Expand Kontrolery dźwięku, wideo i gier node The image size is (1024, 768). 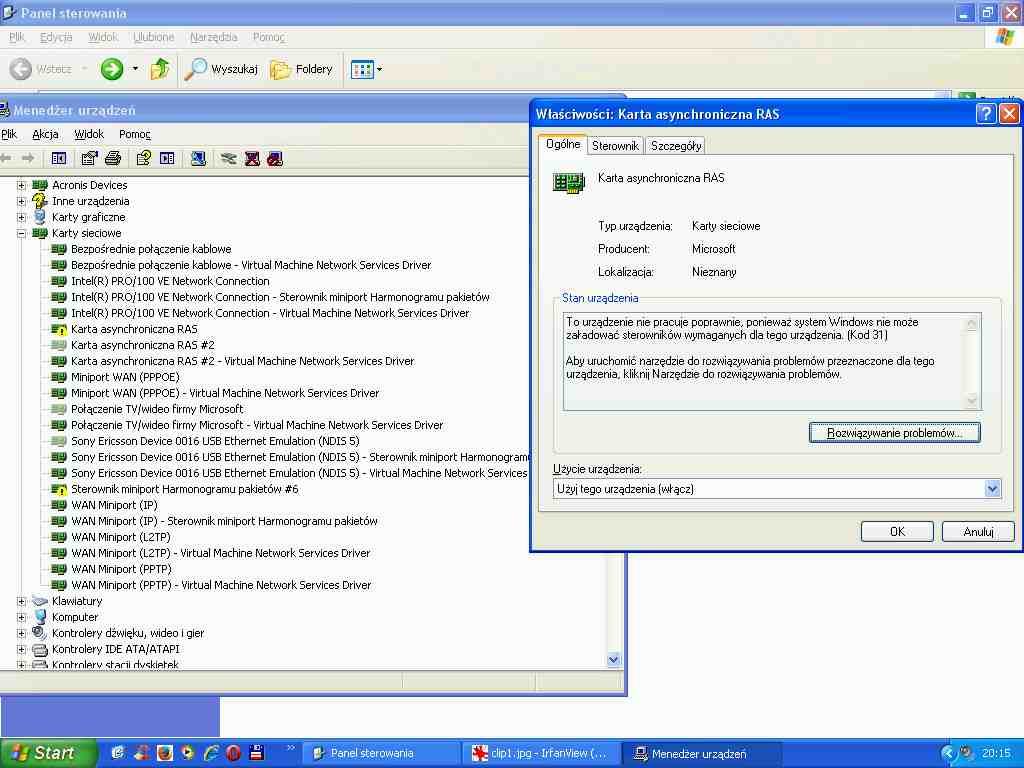(x=22, y=633)
